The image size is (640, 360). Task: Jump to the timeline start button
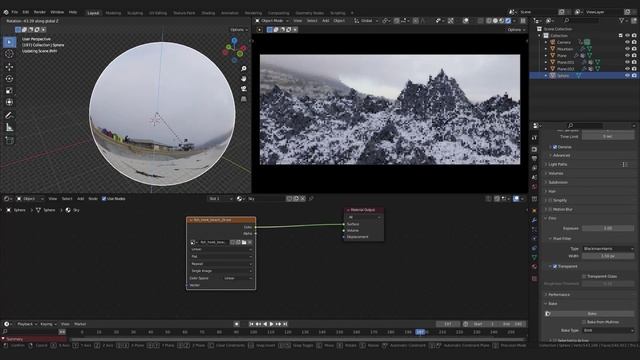tap(251, 324)
